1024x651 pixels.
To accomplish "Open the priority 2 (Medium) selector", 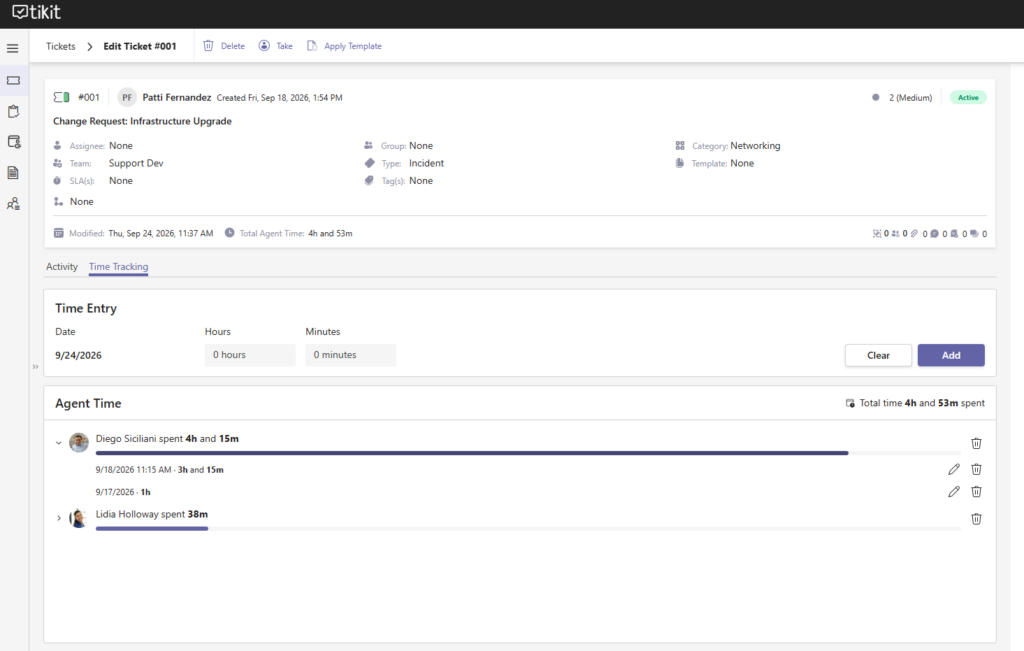I will point(902,97).
